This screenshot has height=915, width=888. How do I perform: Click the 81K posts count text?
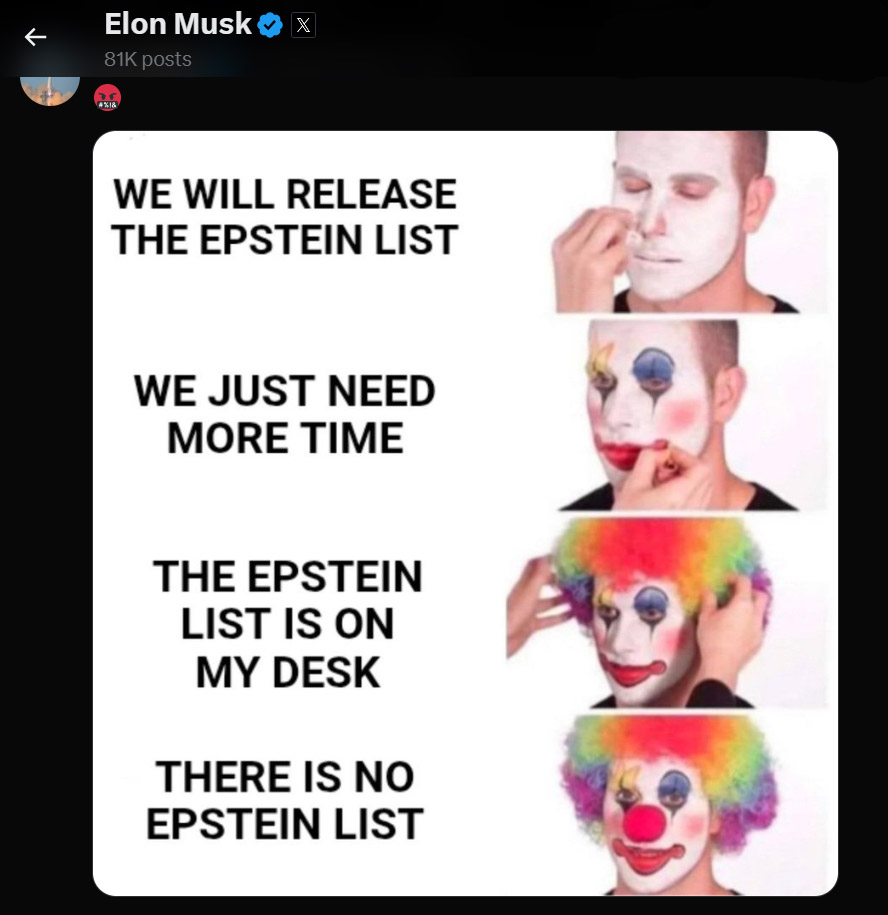(x=148, y=59)
